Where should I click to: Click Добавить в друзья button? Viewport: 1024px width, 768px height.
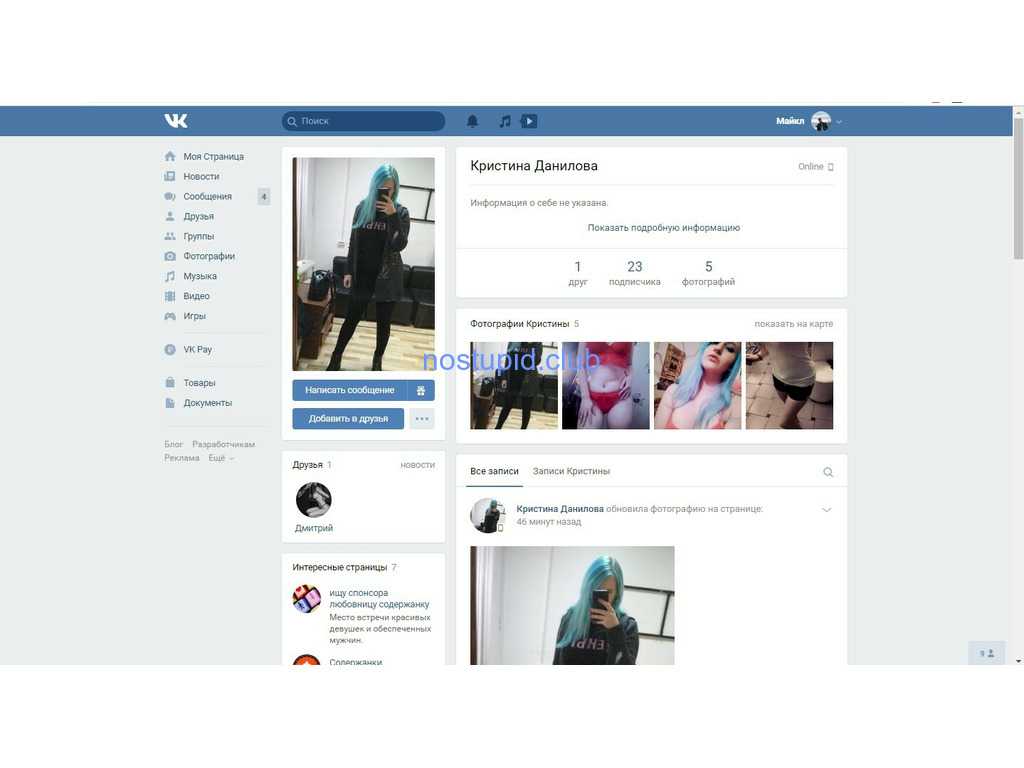(x=348, y=419)
